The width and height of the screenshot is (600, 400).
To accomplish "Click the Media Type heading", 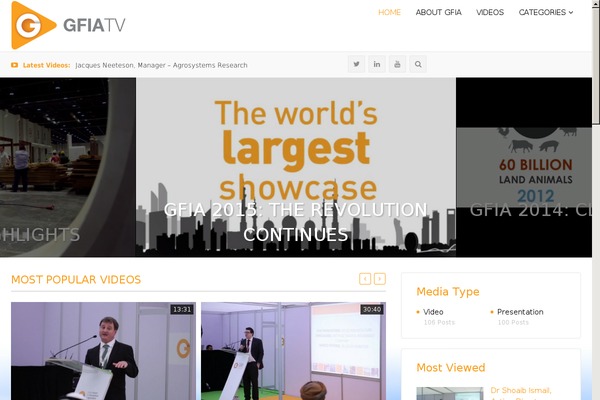I will coord(448,292).
